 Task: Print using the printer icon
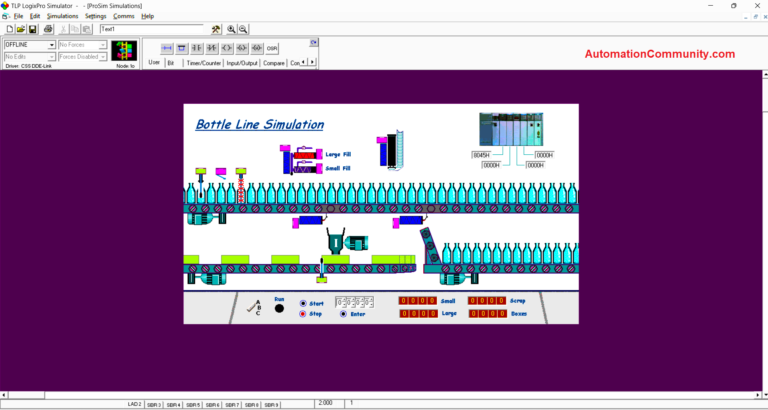47,29
